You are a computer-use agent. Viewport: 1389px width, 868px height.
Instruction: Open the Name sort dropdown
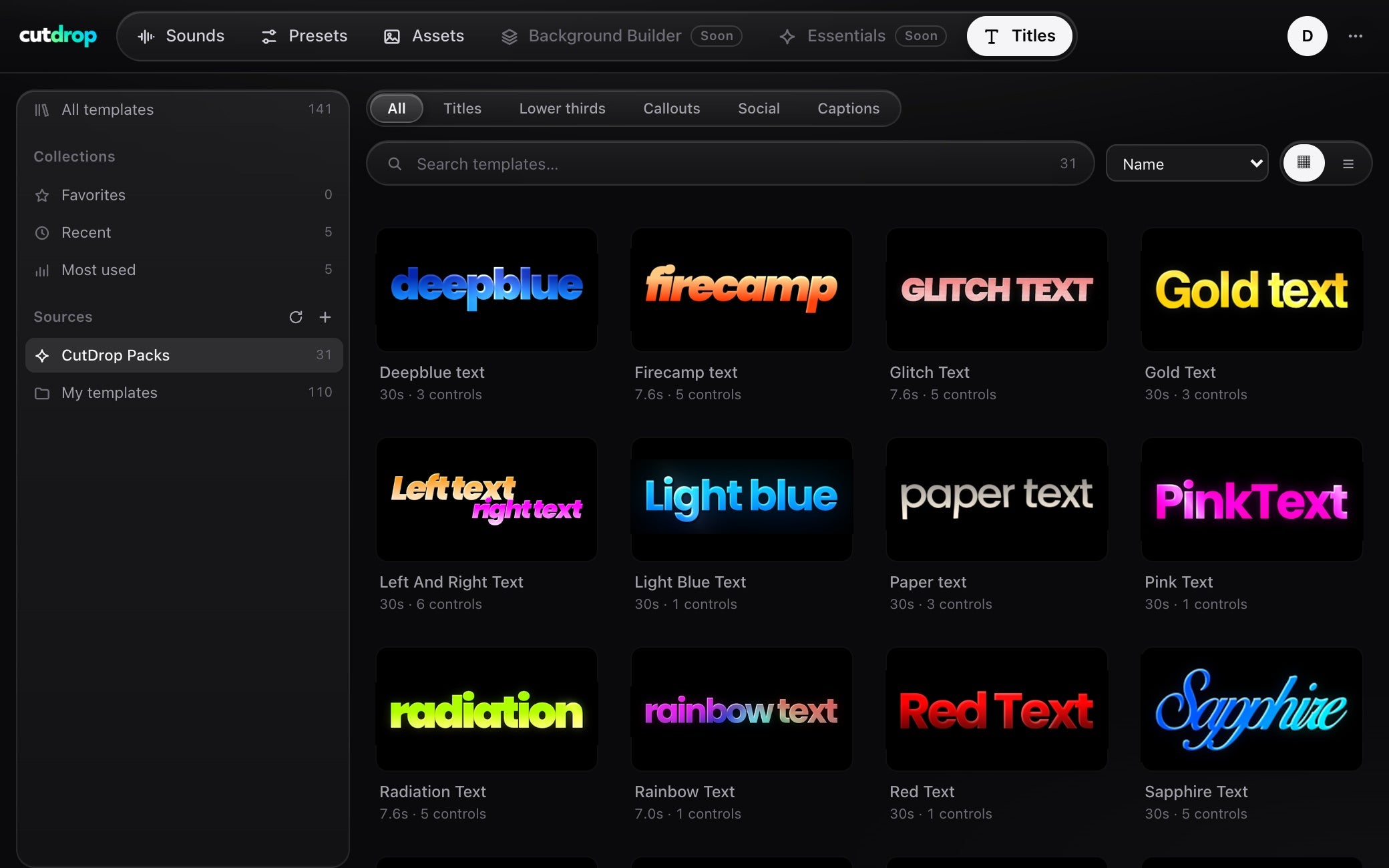point(1187,164)
